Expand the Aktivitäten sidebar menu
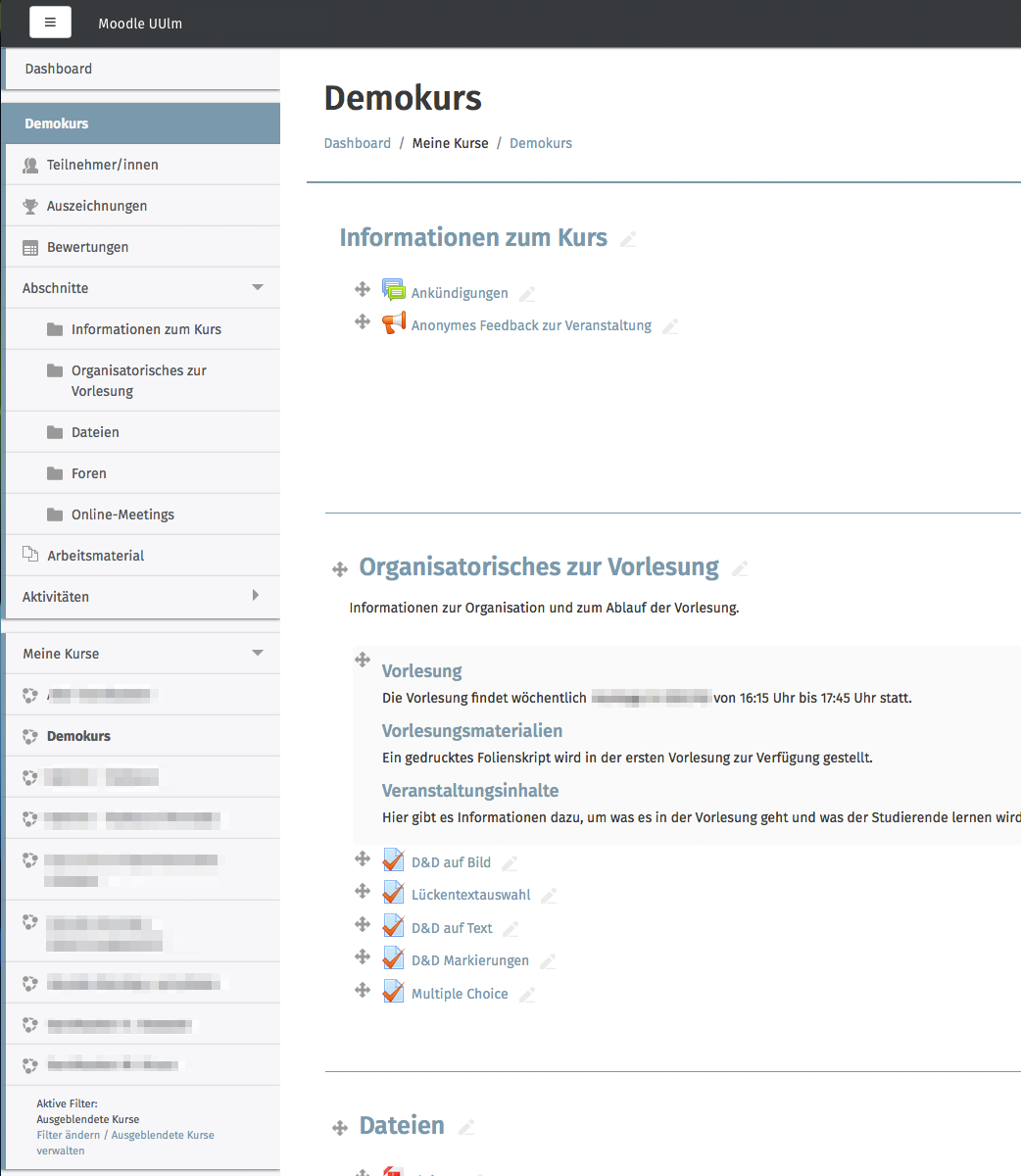 256,596
